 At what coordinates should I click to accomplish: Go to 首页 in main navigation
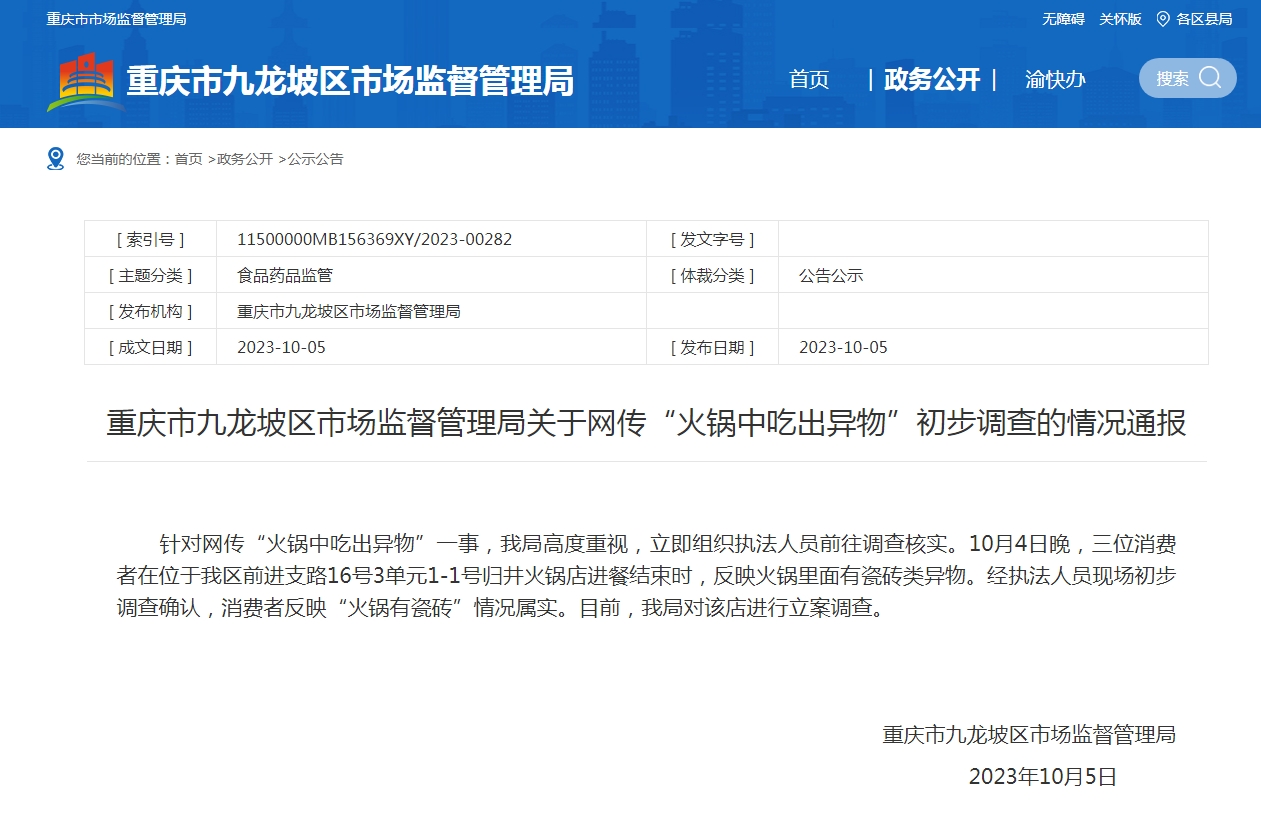point(809,80)
